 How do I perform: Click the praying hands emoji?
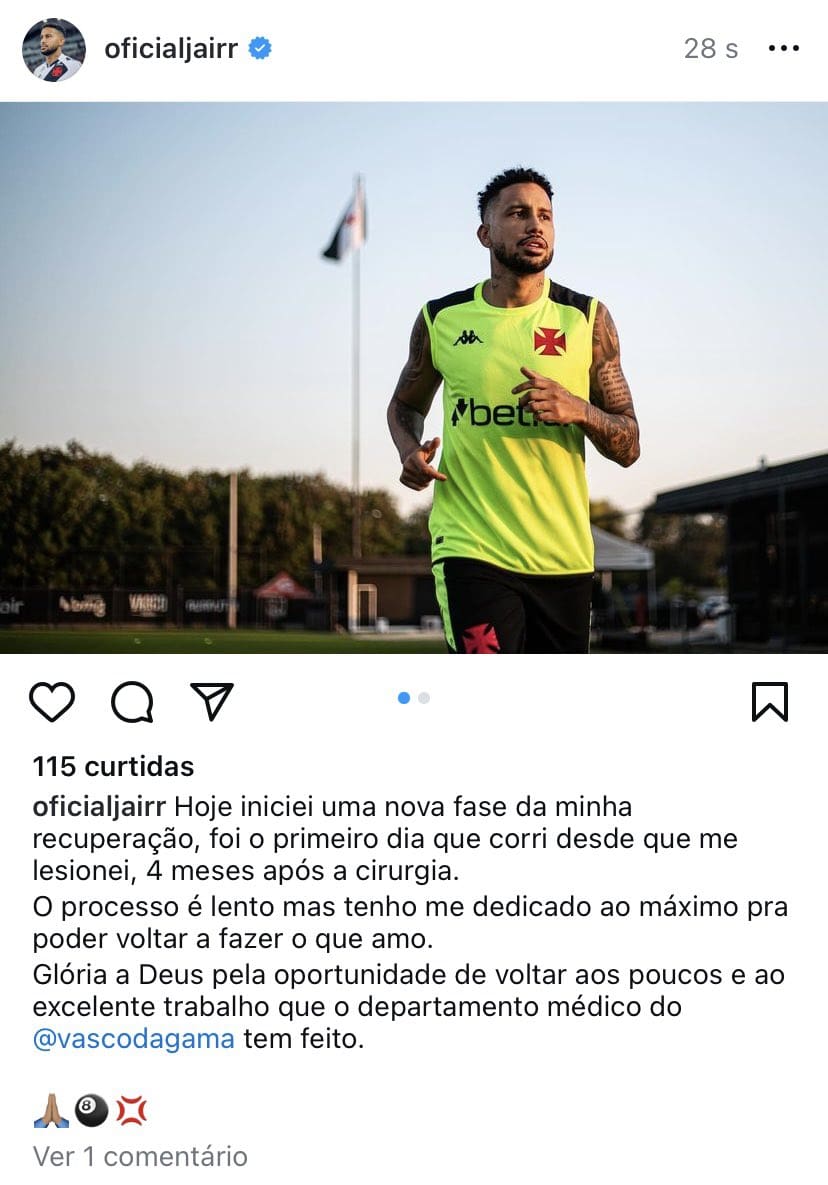[x=51, y=1111]
